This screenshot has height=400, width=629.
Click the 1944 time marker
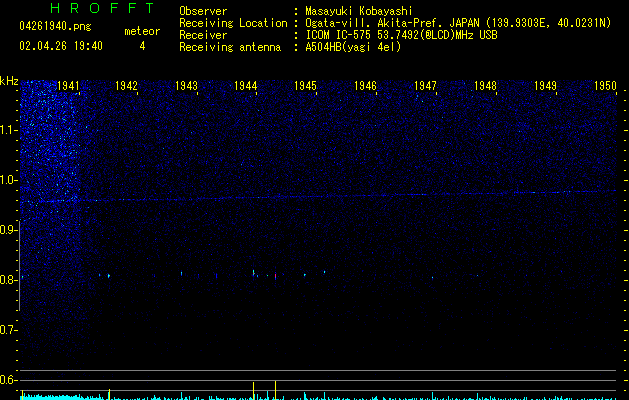[x=246, y=86]
